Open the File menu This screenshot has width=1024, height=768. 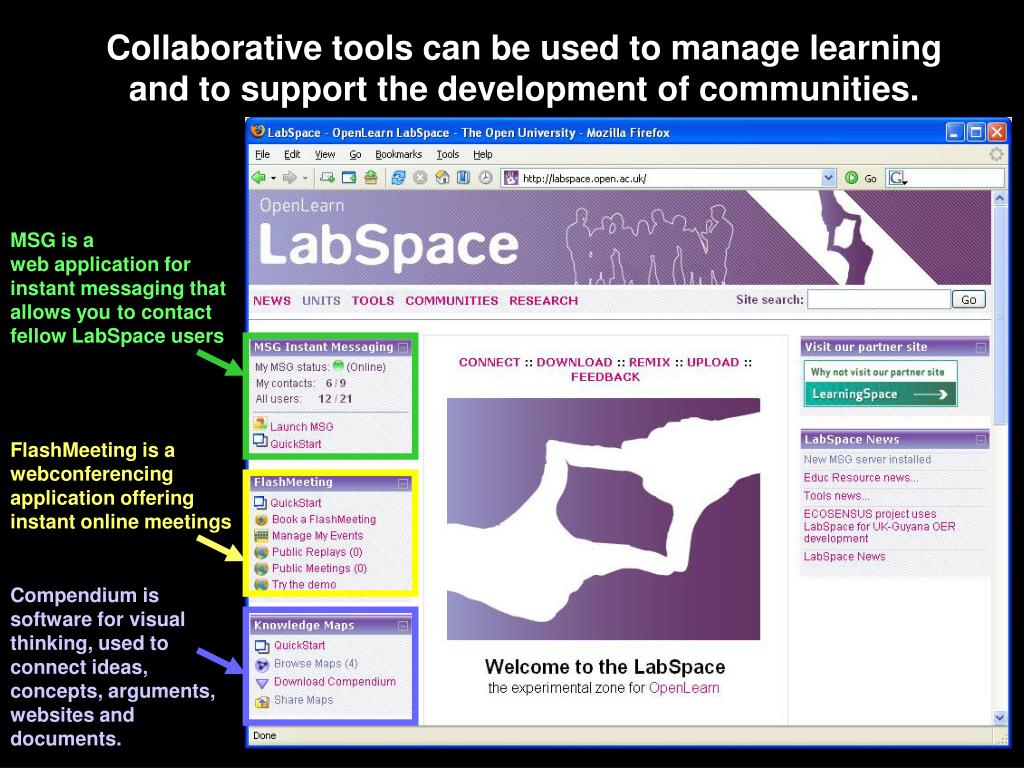click(263, 155)
